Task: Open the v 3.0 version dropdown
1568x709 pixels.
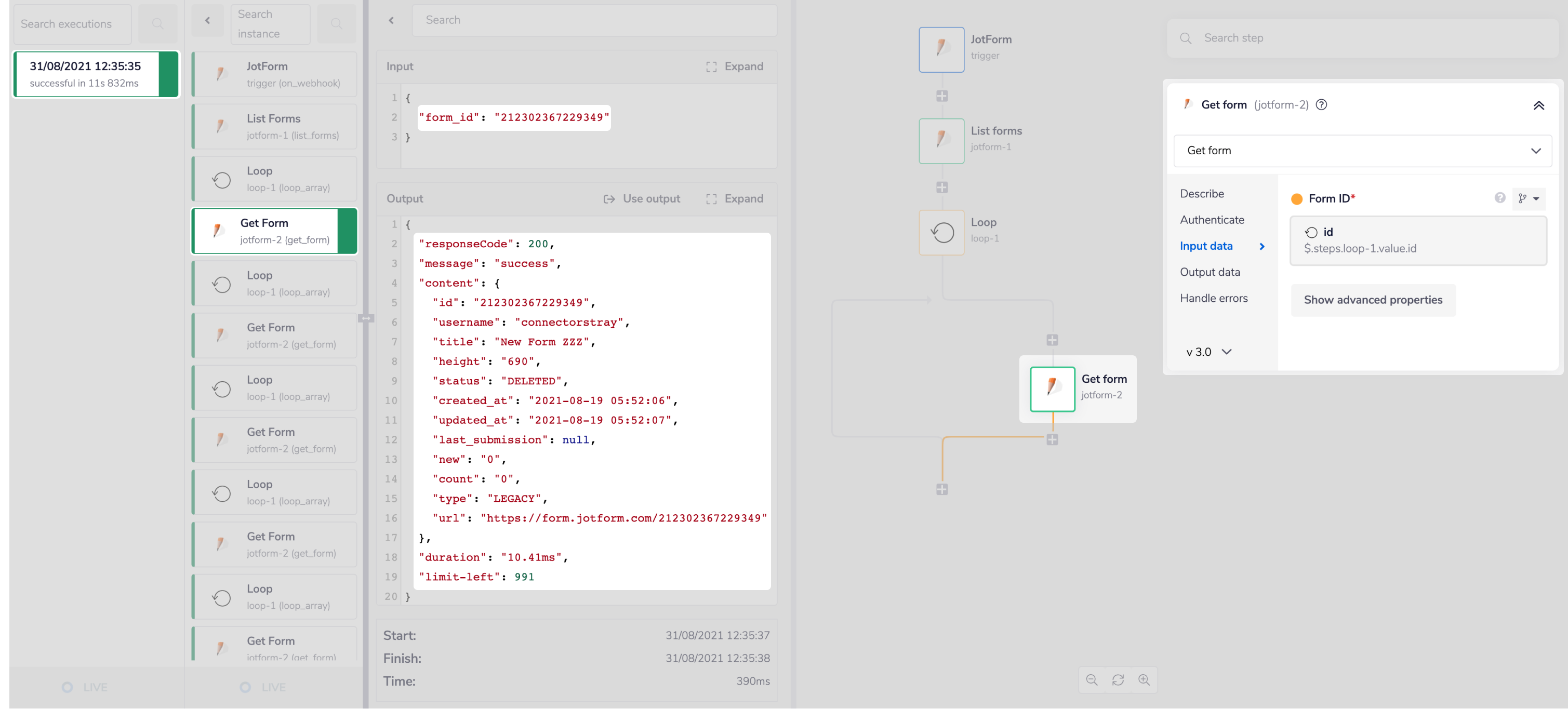Action: tap(1209, 352)
